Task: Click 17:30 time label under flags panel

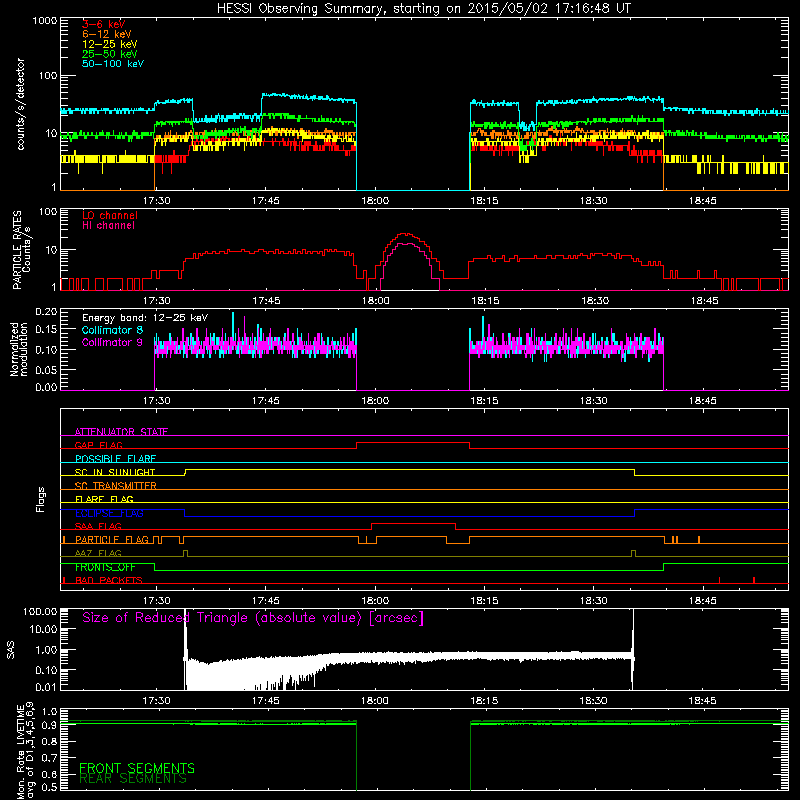Action: pos(157,601)
